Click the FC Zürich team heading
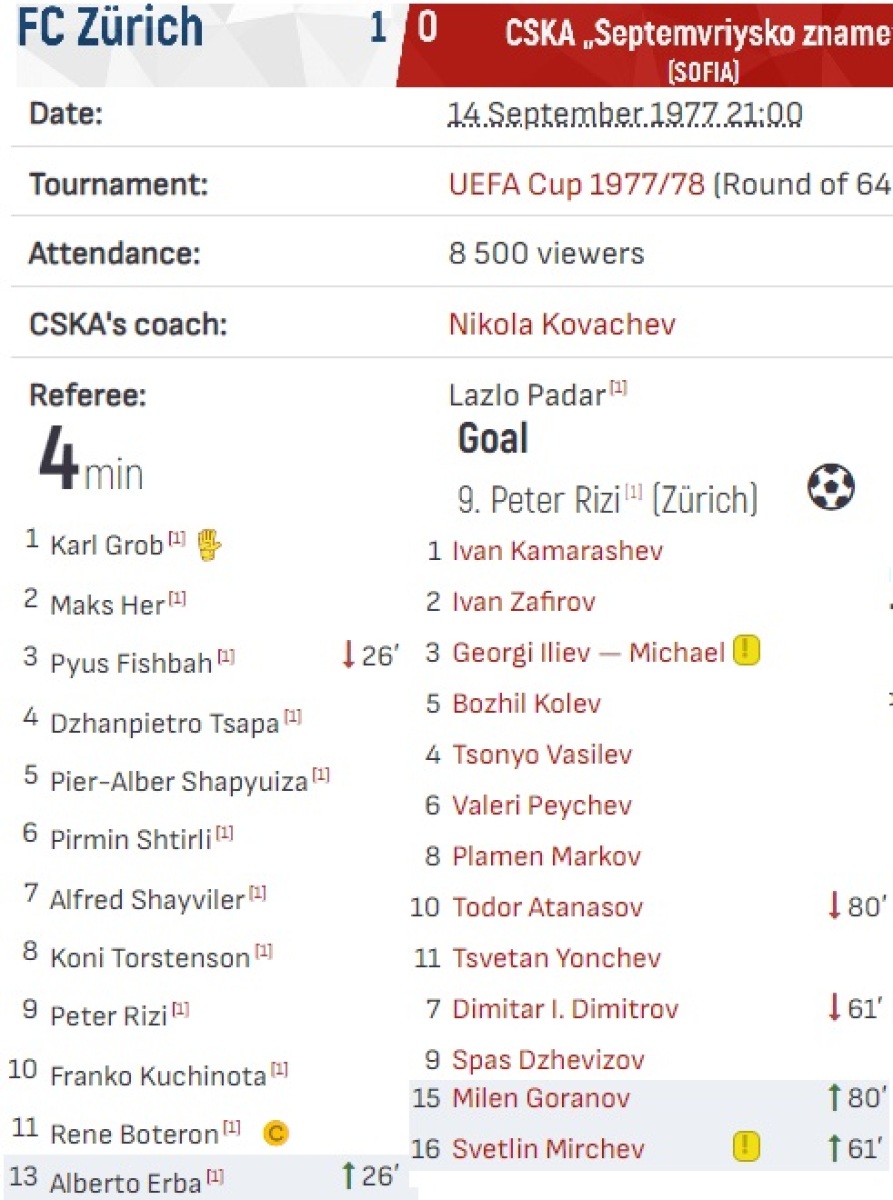This screenshot has width=893, height=1200. (110, 27)
